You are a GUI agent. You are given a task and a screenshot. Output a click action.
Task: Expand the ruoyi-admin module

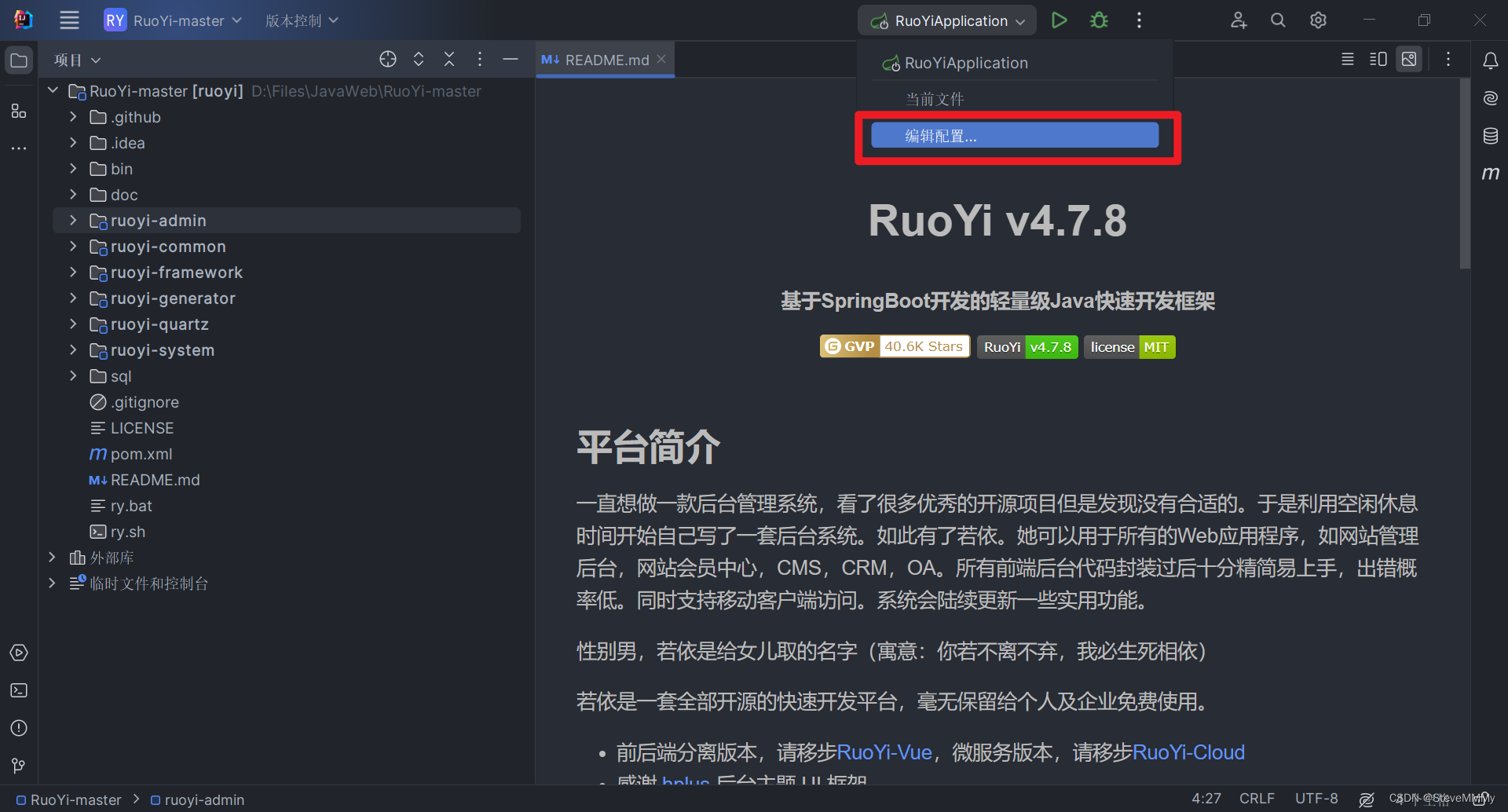(x=73, y=221)
